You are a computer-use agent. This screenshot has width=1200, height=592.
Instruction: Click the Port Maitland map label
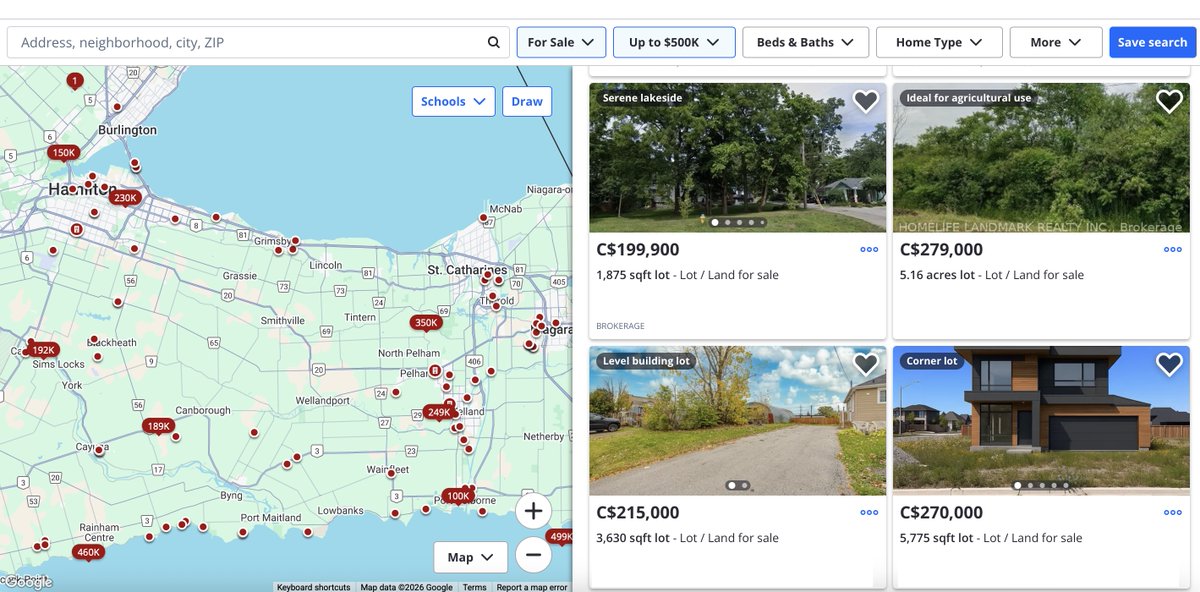coord(271,518)
